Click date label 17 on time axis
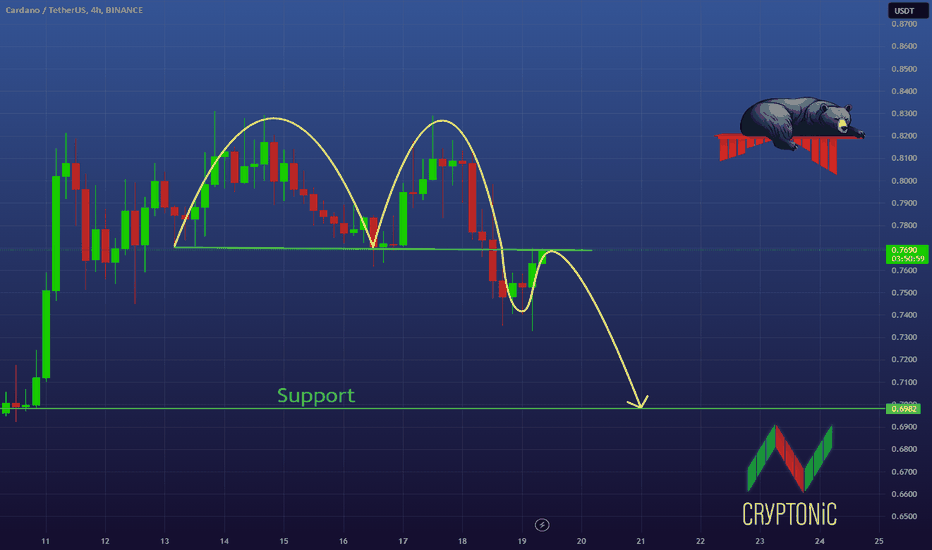Image resolution: width=932 pixels, height=550 pixels. (403, 541)
